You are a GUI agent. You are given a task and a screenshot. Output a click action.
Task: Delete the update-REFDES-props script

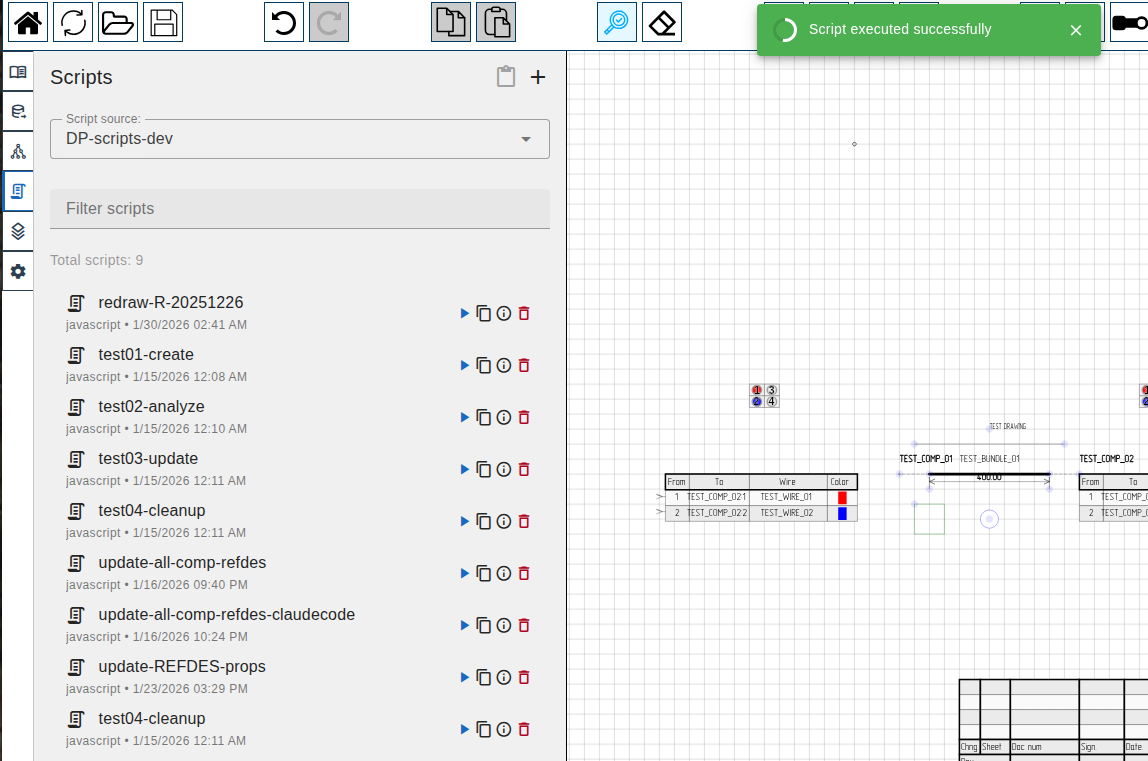coord(524,678)
